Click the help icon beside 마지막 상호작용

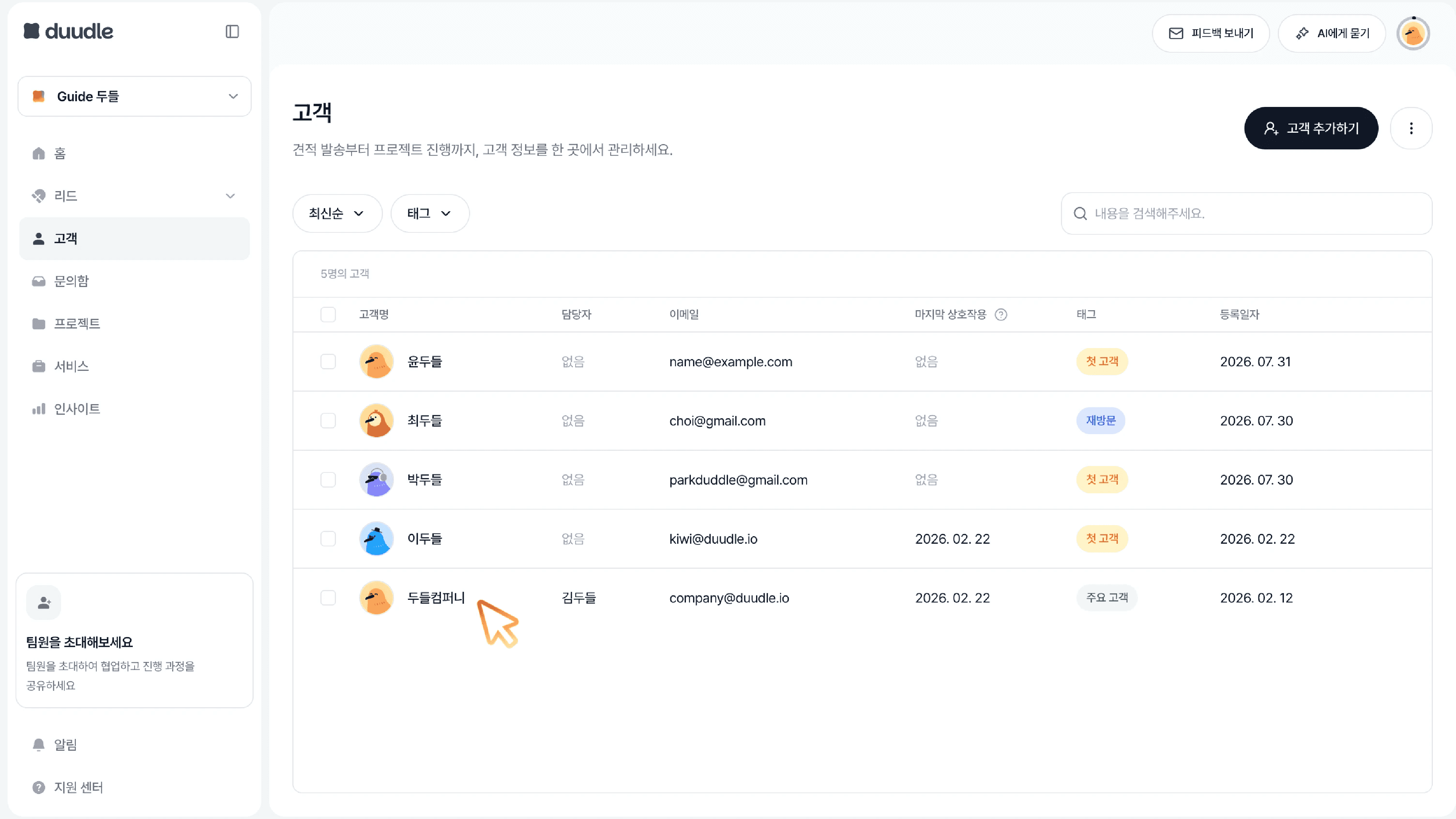[1001, 314]
